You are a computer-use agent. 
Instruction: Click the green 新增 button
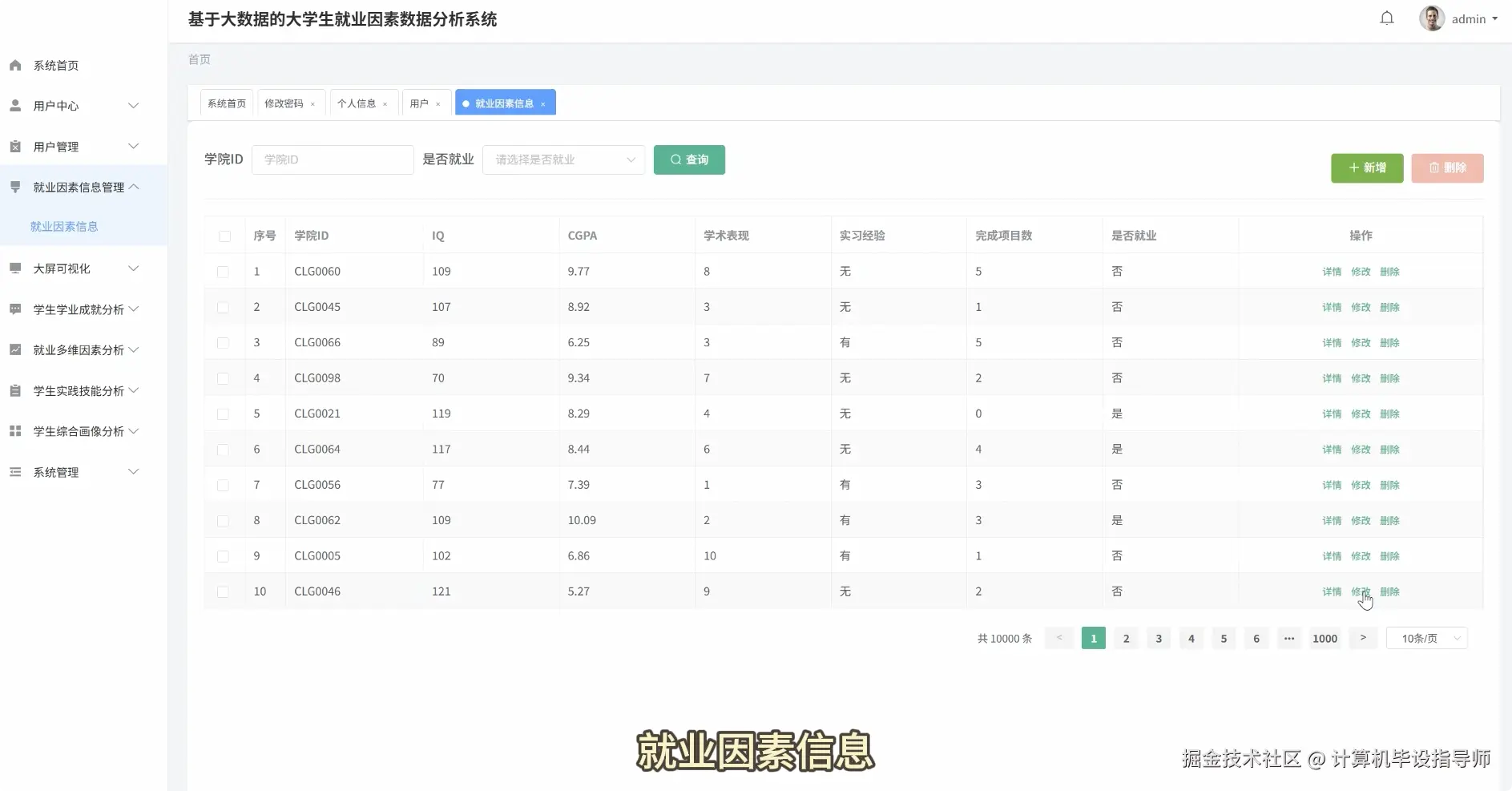(1367, 167)
